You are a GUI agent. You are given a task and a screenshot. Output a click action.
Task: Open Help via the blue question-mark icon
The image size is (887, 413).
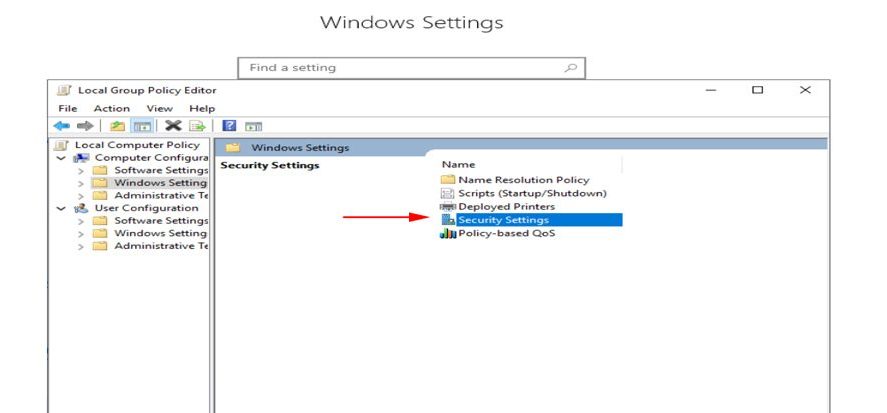[x=229, y=126]
